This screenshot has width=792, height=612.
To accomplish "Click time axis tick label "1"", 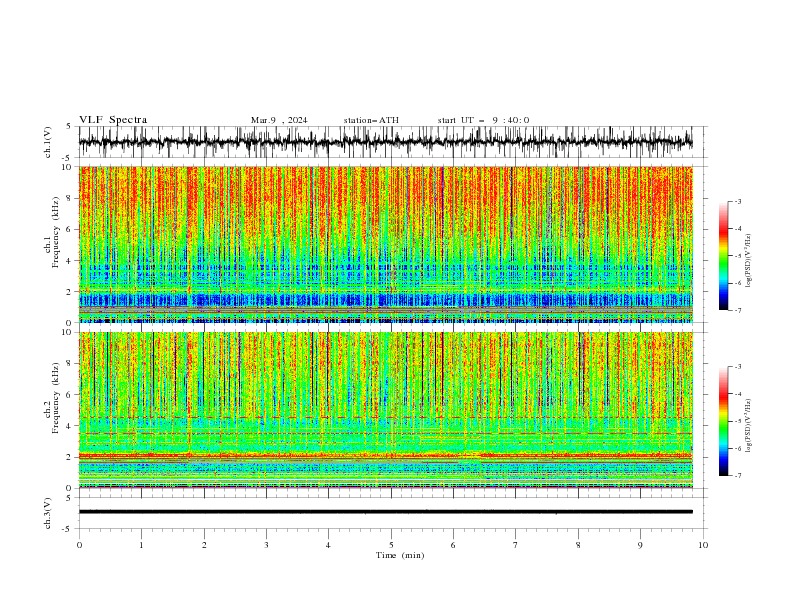I will click(x=141, y=545).
